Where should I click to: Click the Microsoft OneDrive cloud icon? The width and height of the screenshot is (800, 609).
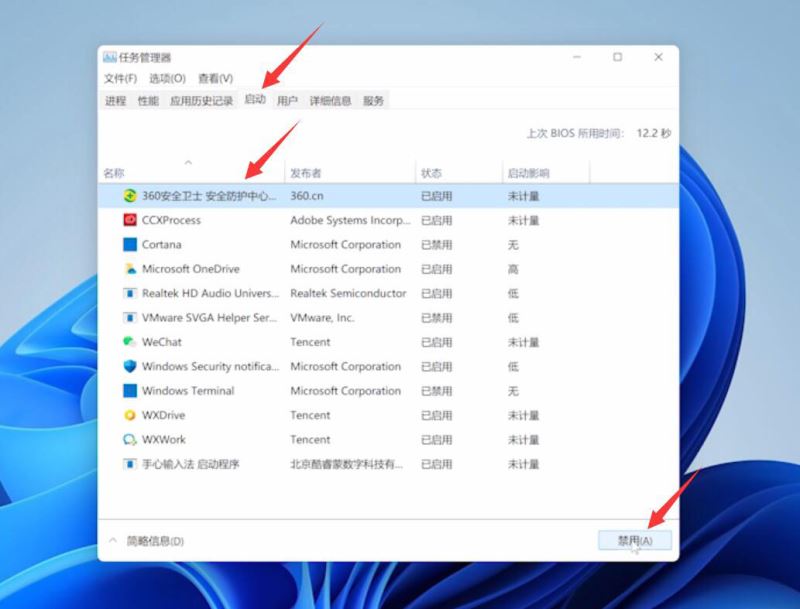[x=129, y=269]
